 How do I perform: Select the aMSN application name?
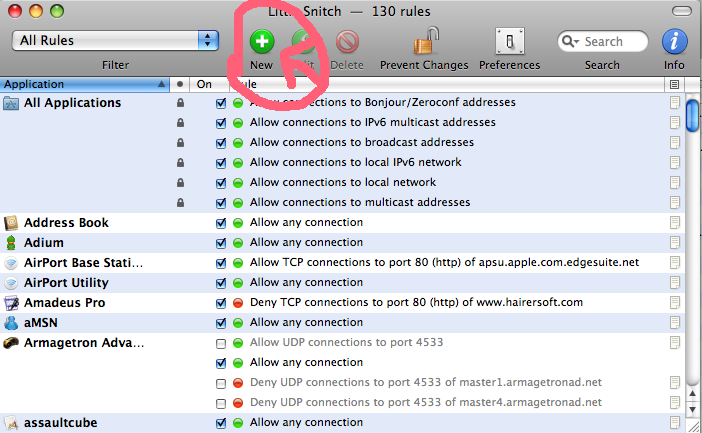click(41, 323)
